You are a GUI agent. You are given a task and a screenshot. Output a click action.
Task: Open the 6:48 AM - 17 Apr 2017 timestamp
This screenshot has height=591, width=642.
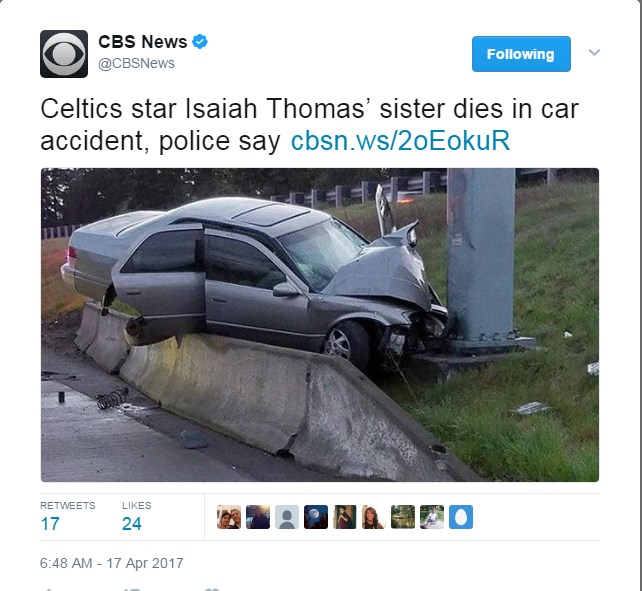pyautogui.click(x=111, y=563)
